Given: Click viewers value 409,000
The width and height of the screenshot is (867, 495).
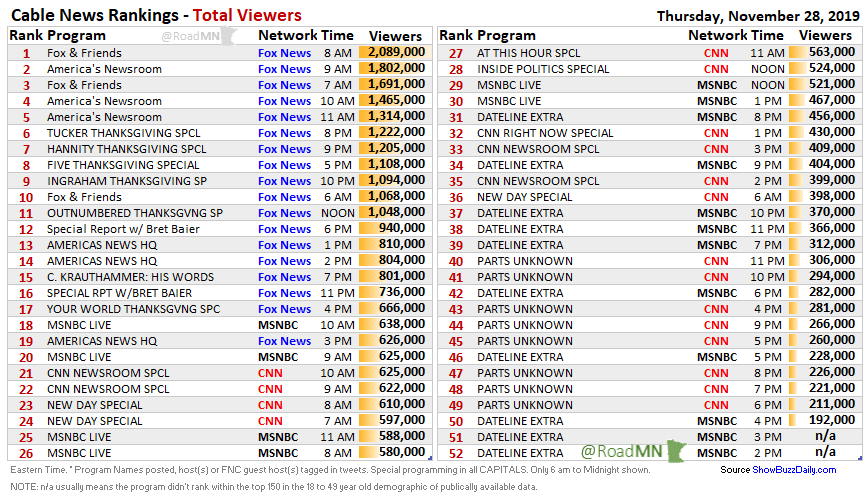Looking at the screenshot, I should [x=832, y=148].
